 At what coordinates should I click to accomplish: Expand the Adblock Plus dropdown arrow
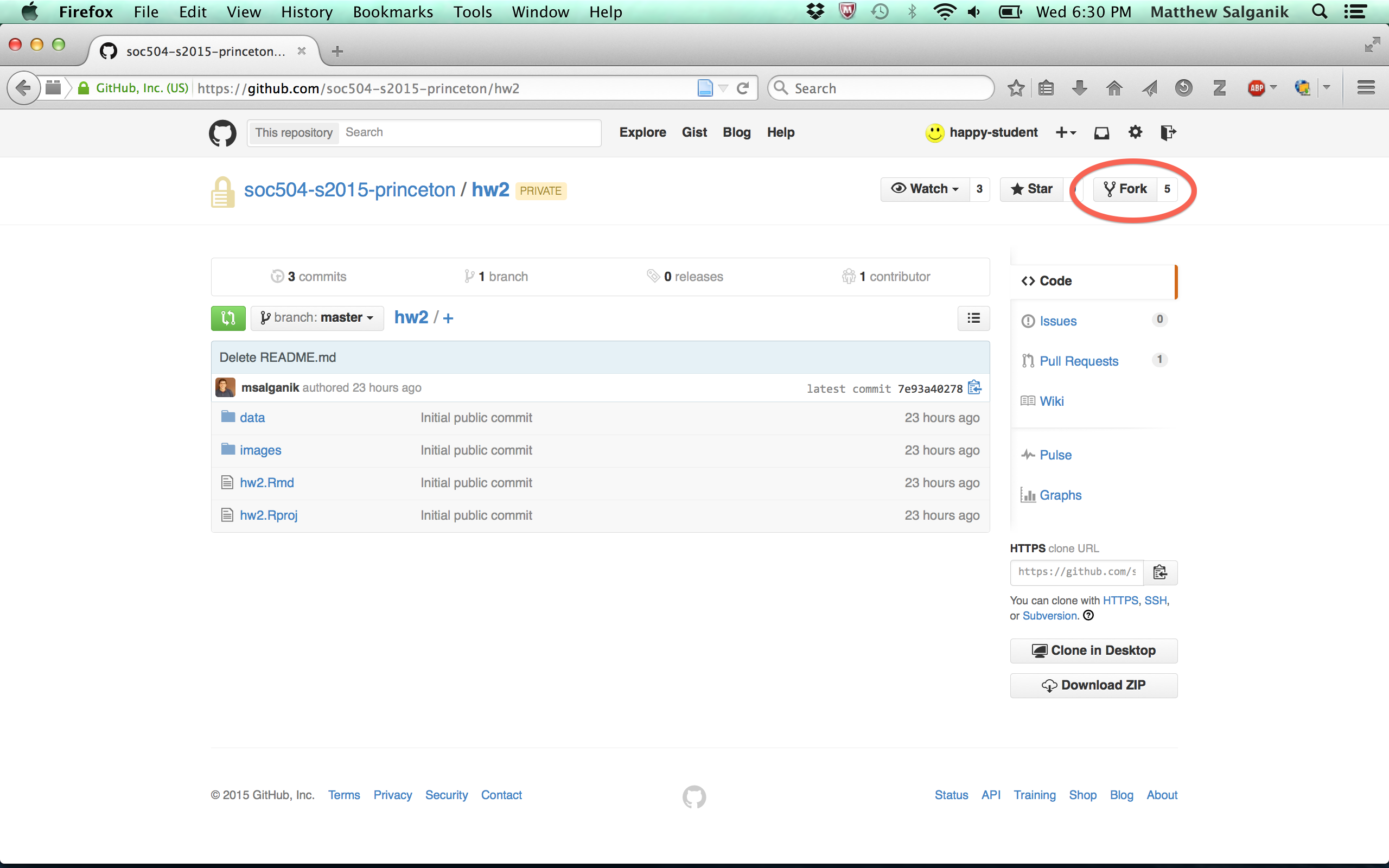1273,88
